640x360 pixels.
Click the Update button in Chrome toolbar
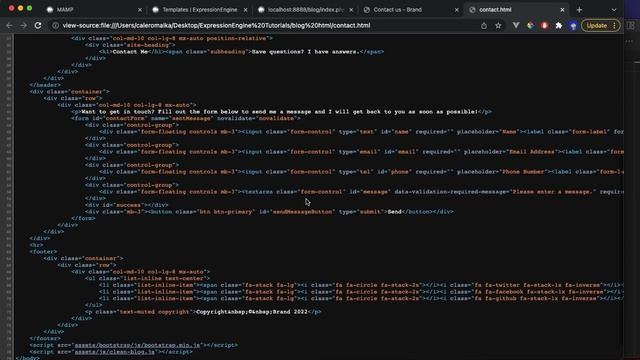pos(596,25)
